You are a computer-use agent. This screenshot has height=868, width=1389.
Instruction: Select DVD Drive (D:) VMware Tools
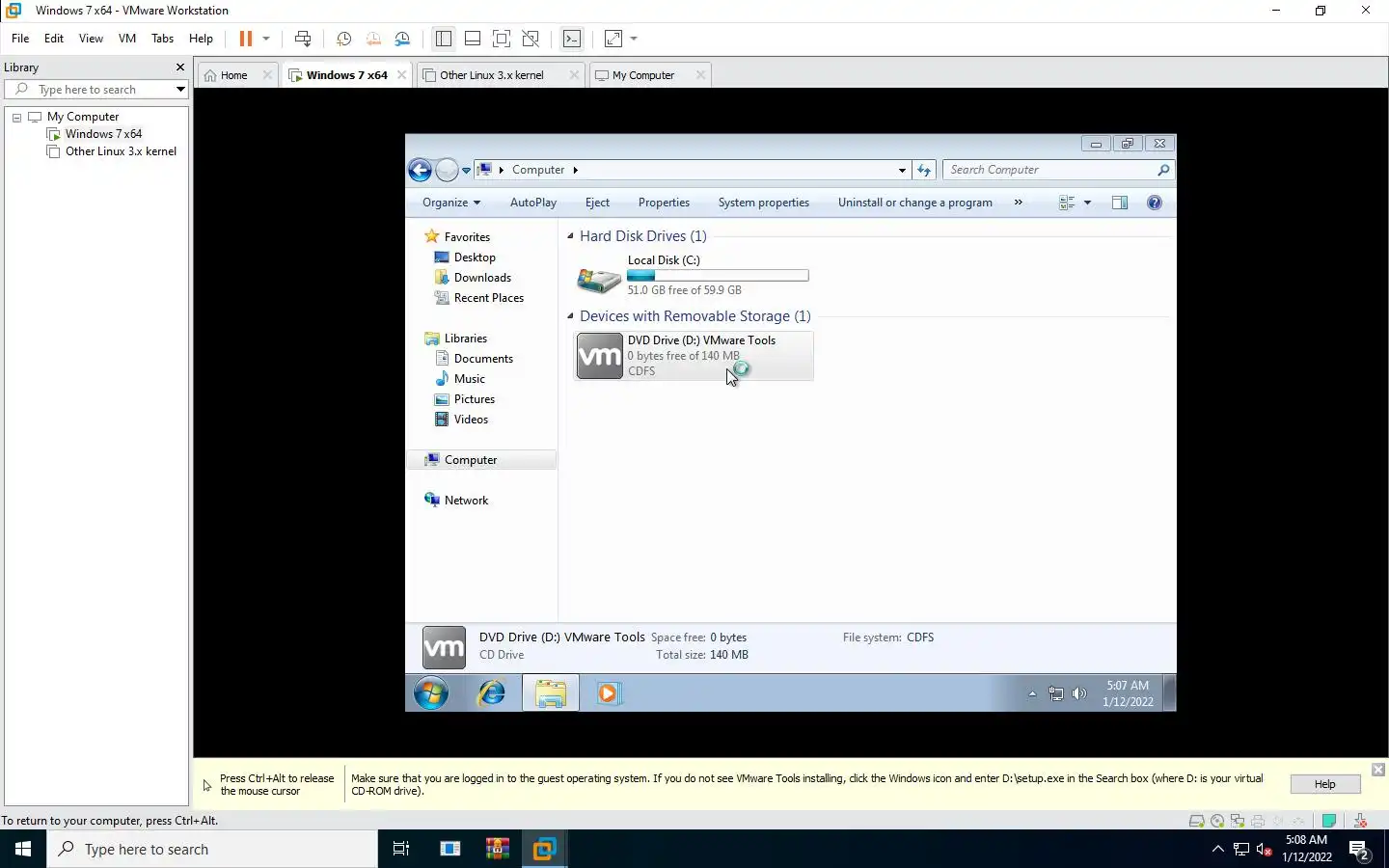pos(694,356)
